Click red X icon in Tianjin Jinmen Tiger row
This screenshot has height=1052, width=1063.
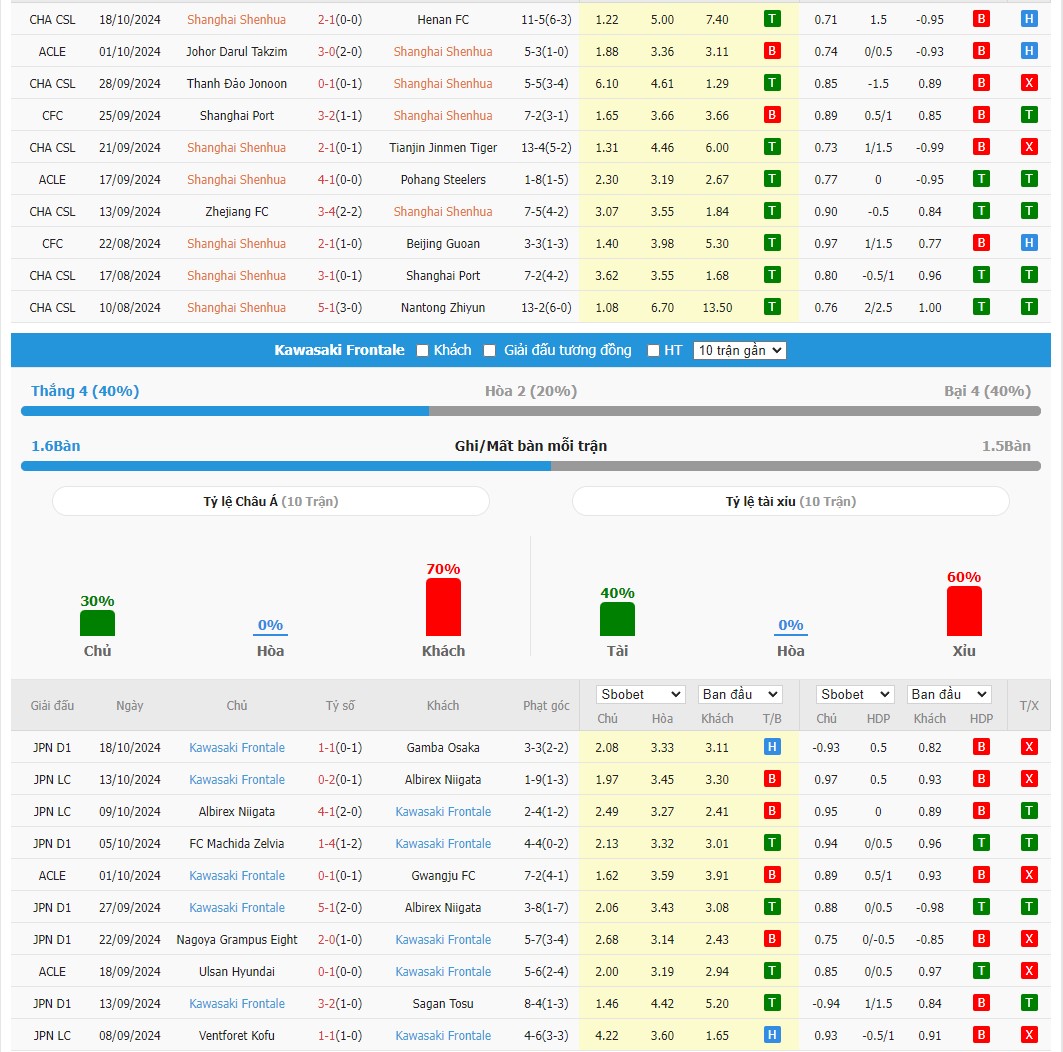pyautogui.click(x=1029, y=146)
